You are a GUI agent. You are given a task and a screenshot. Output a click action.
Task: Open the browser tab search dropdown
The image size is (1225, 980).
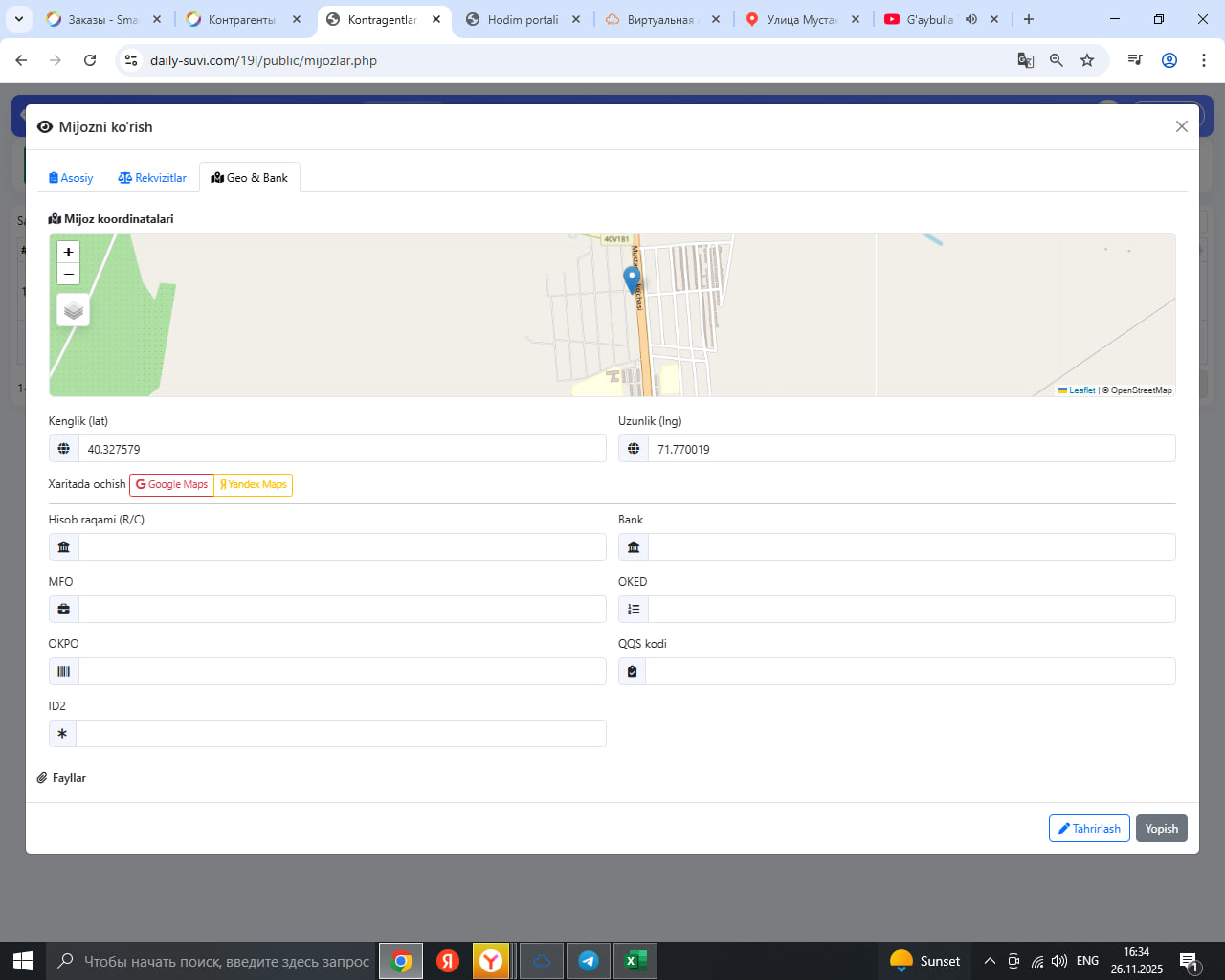[x=18, y=19]
